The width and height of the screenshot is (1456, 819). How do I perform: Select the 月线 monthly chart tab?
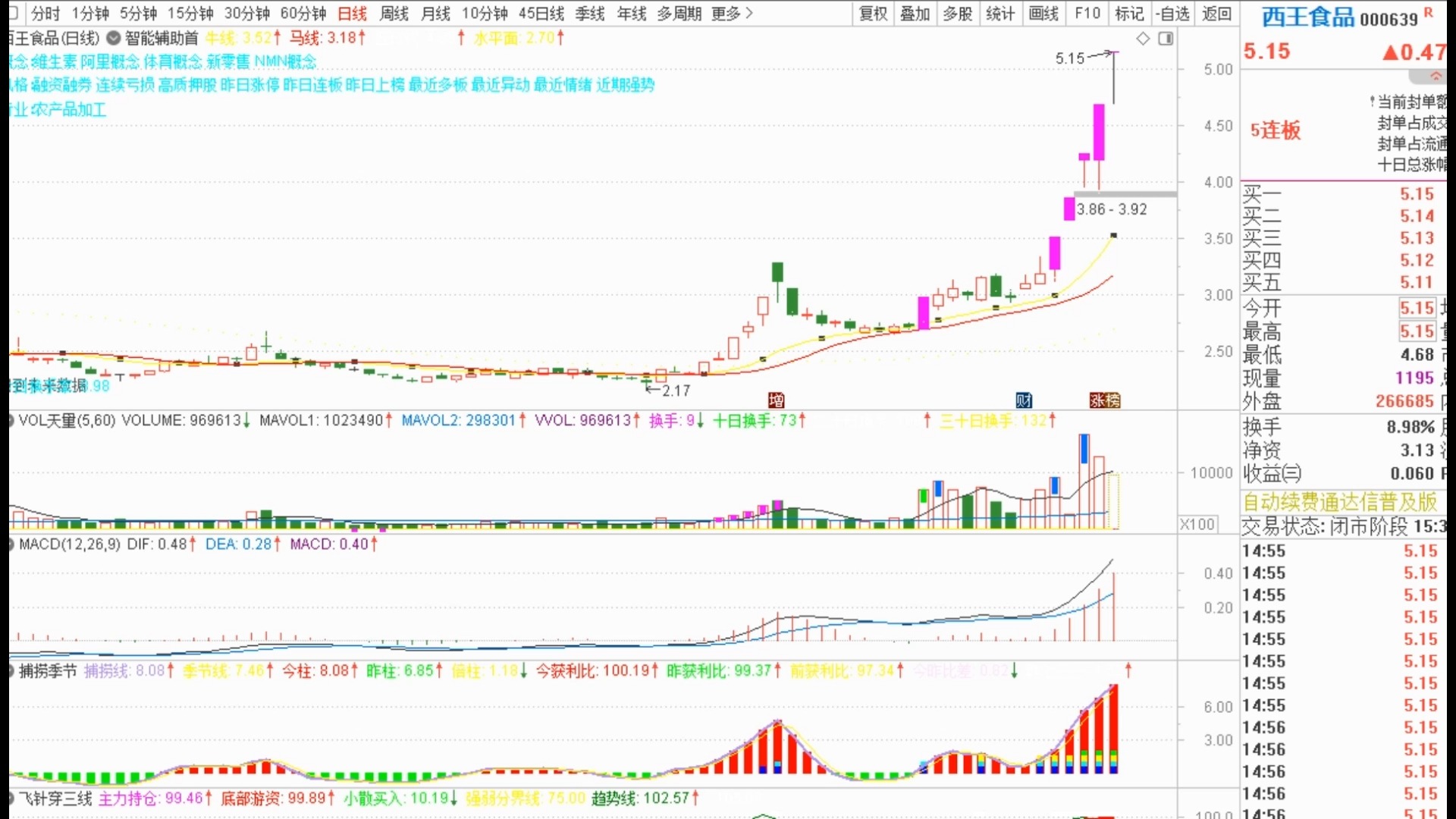coord(436,14)
